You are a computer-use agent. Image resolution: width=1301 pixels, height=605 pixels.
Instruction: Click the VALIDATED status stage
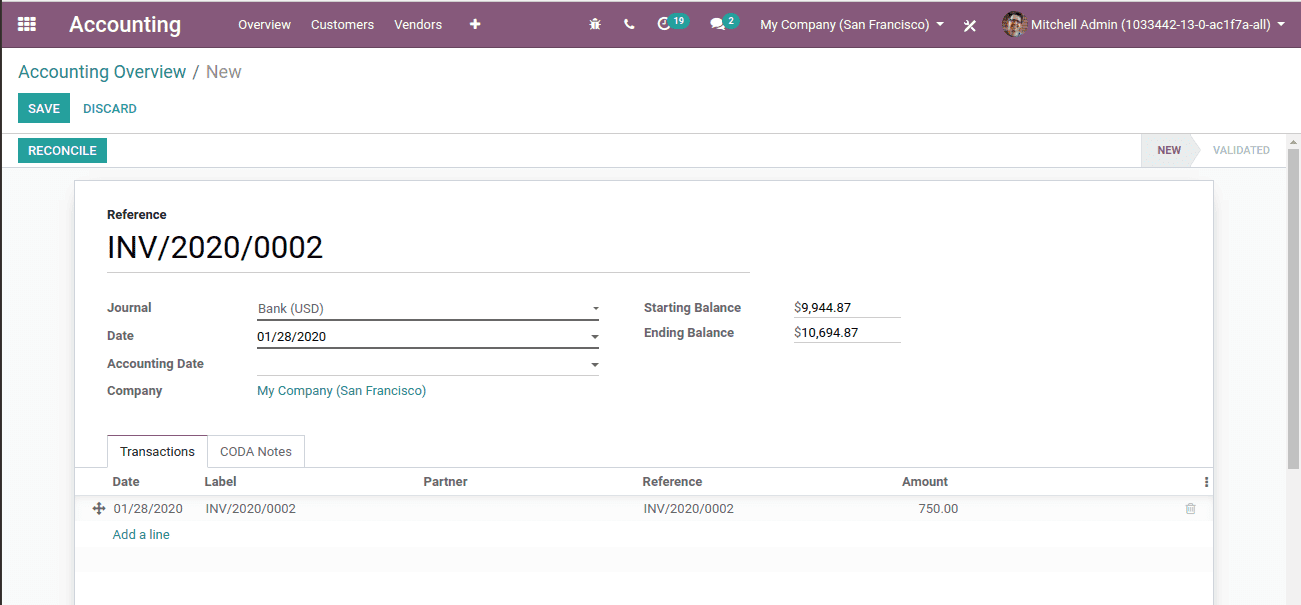[x=1241, y=151]
